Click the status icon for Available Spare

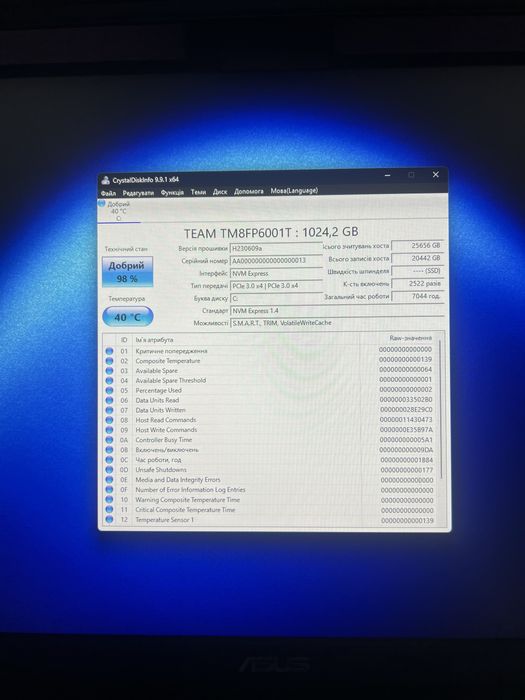pyautogui.click(x=109, y=371)
